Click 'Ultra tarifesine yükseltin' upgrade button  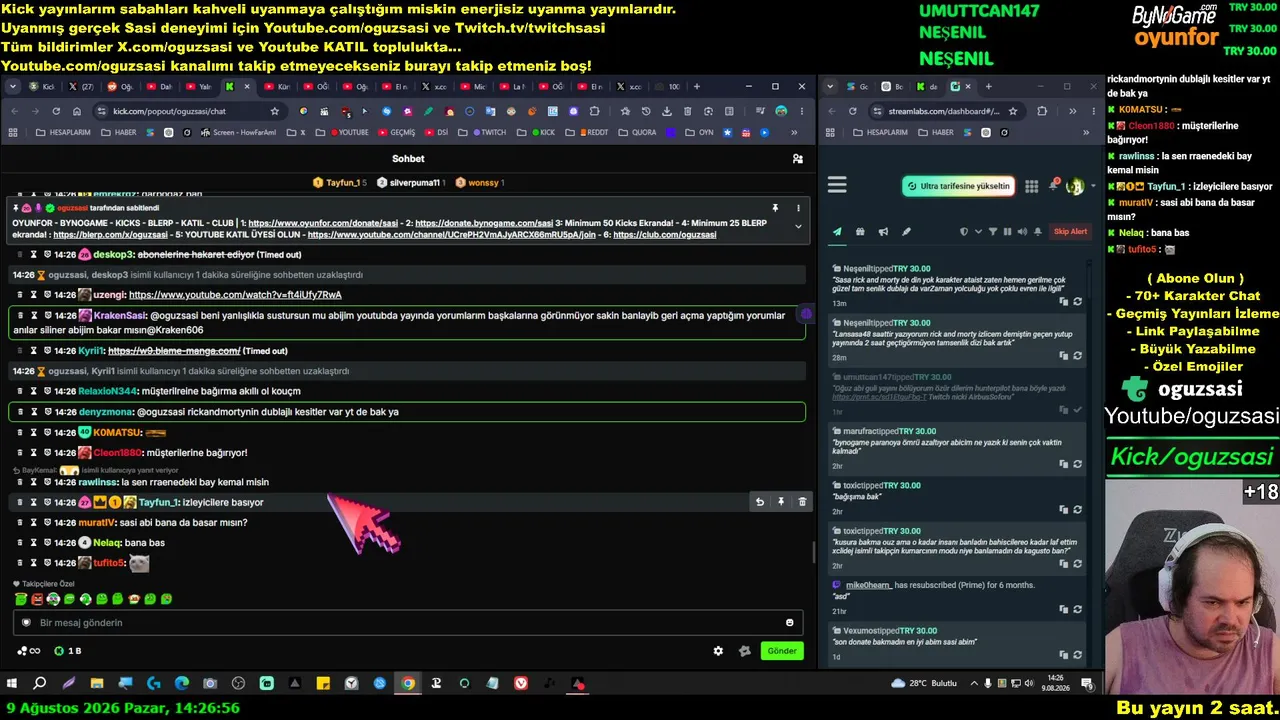[x=958, y=186]
